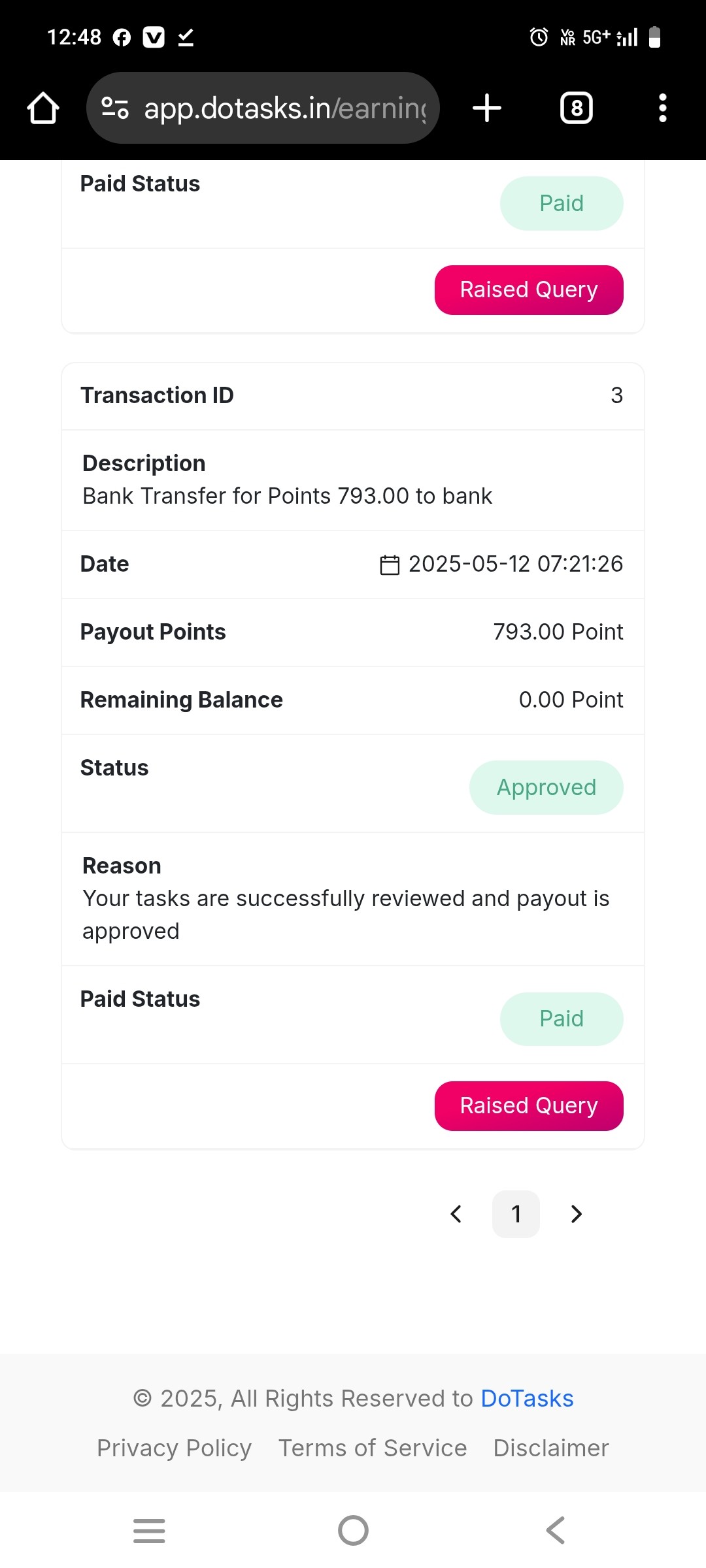Open the Disclaimer footer link
This screenshot has height=1568, width=706.
(x=551, y=1448)
